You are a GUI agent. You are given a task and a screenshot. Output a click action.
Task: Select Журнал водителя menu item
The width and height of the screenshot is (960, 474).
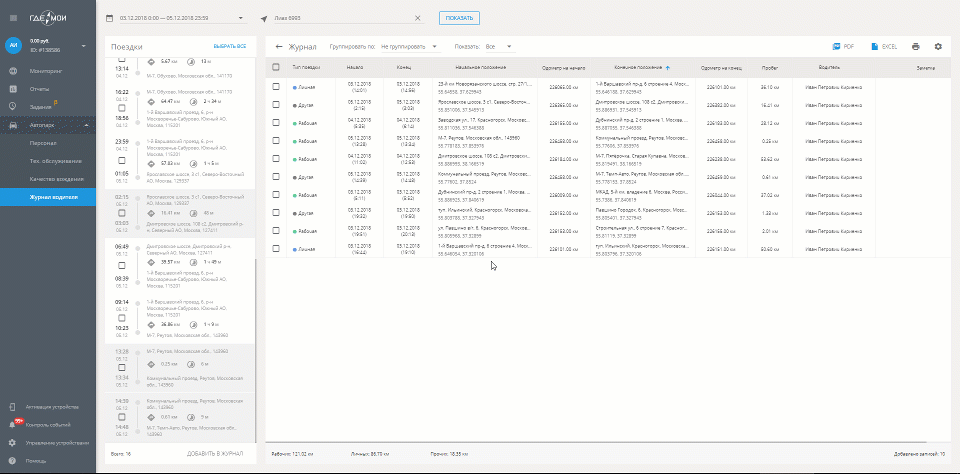48,197
